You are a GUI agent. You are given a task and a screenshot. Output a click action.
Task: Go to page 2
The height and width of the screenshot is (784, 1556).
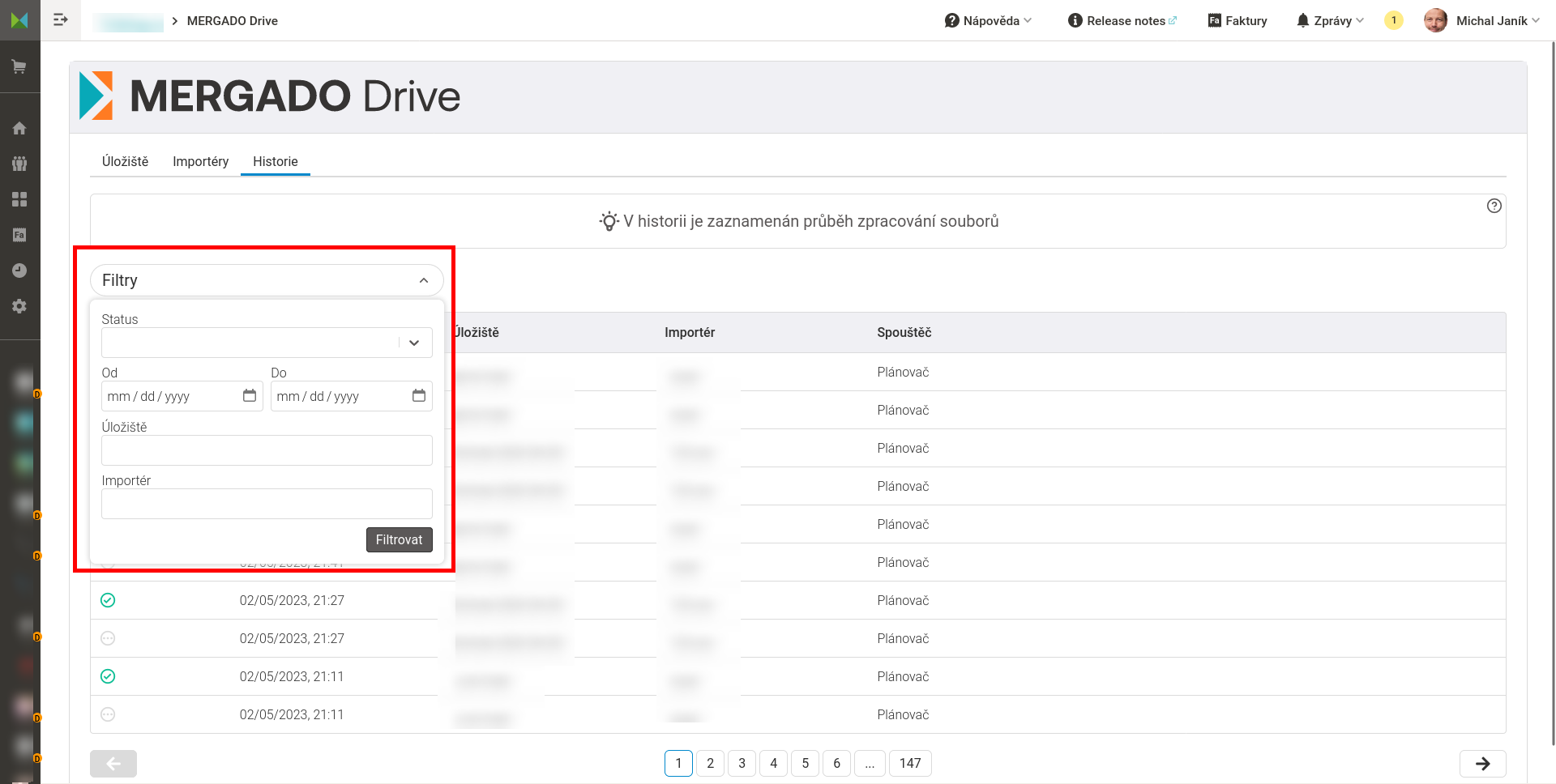[x=710, y=763]
